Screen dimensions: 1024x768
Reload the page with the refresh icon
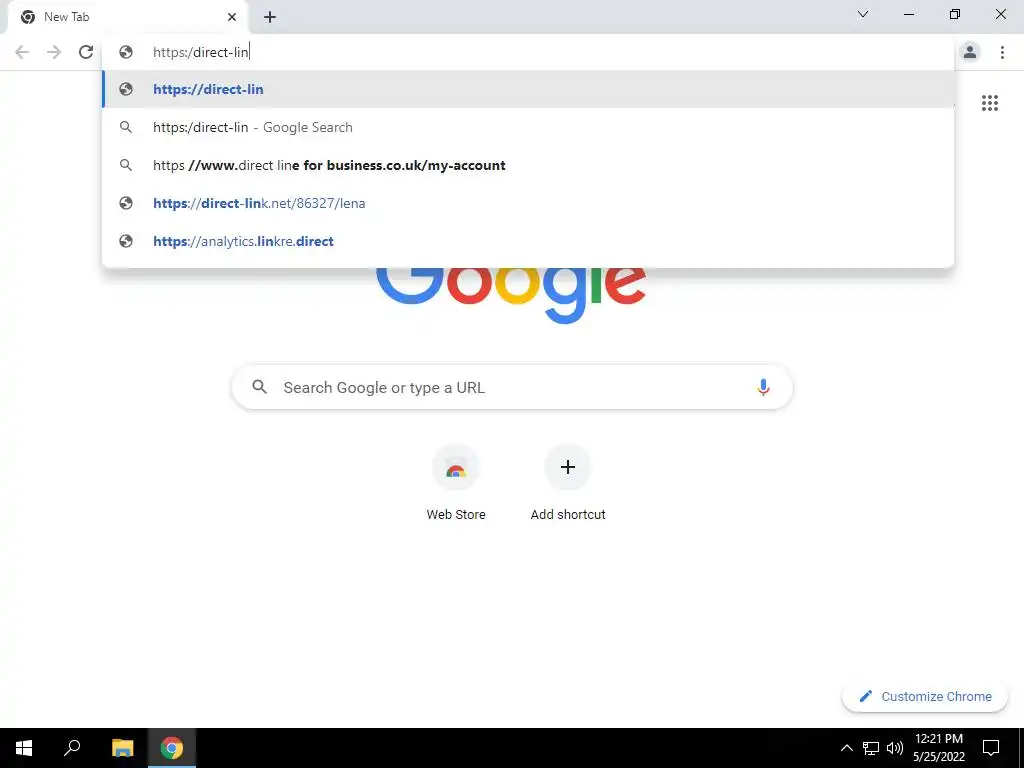[x=86, y=52]
